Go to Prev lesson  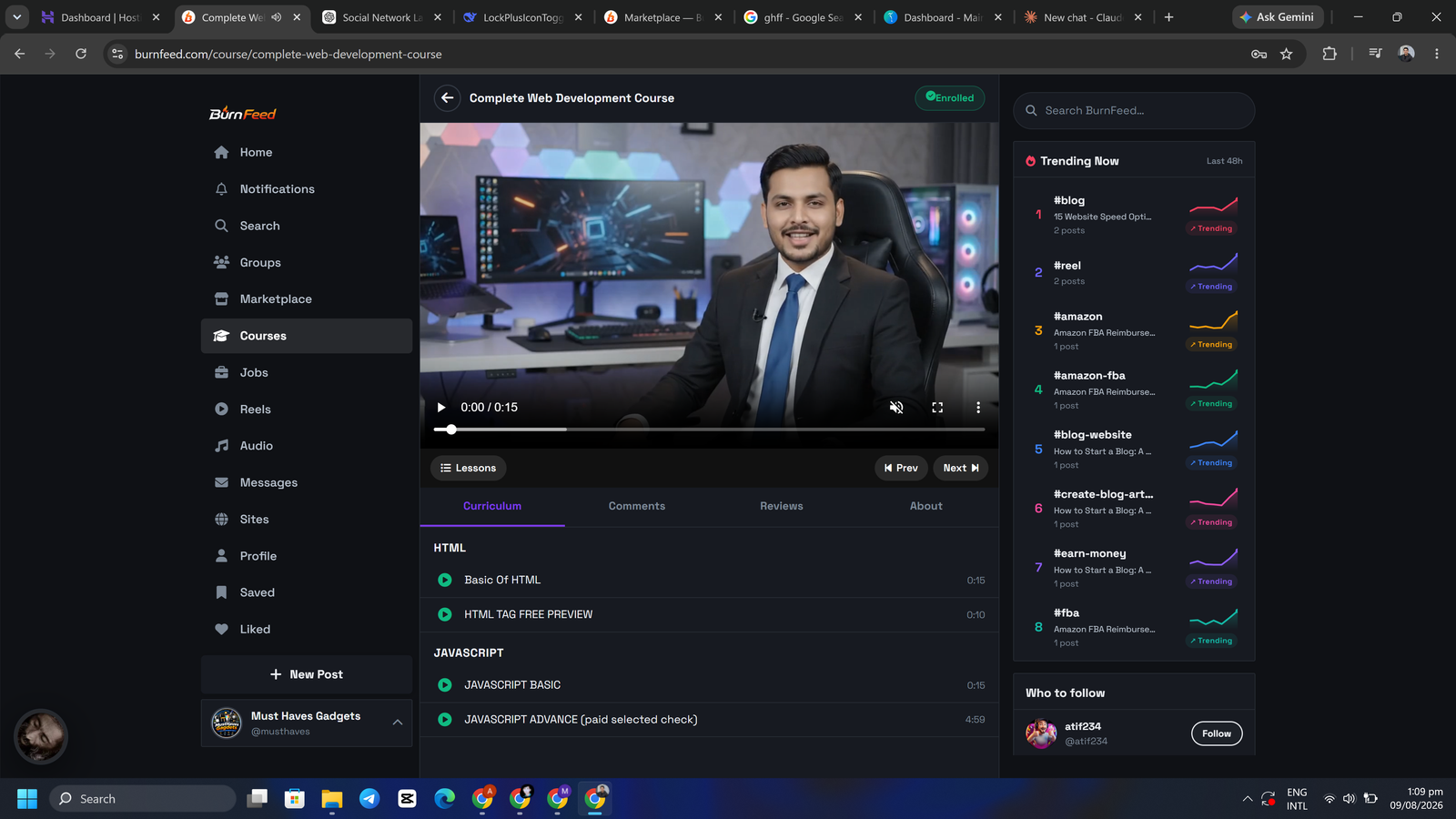pyautogui.click(x=901, y=468)
